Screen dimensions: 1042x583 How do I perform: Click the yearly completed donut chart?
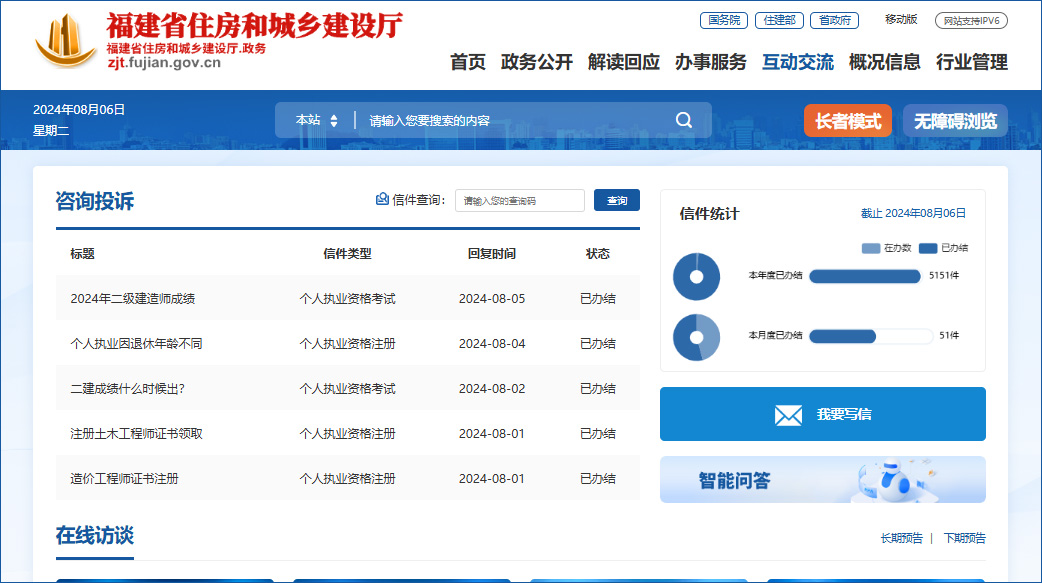click(696, 277)
